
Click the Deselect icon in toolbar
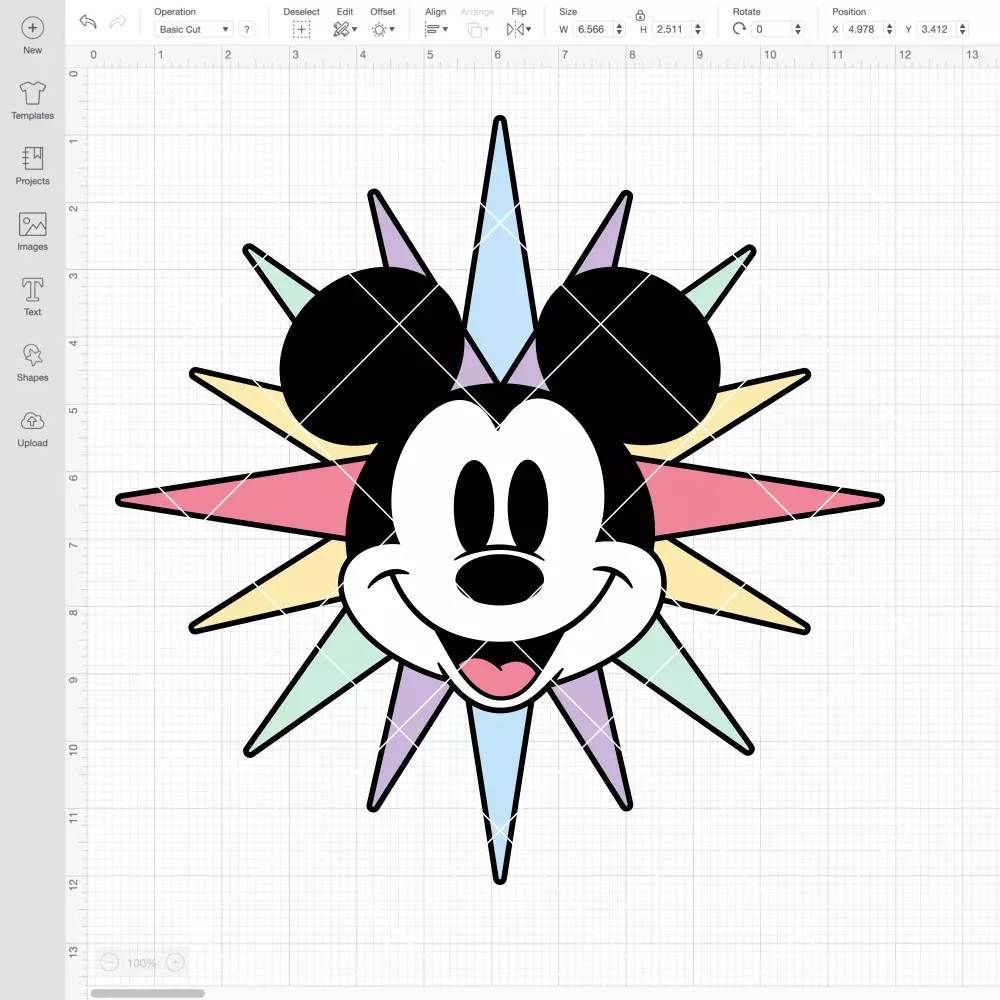tap(302, 29)
